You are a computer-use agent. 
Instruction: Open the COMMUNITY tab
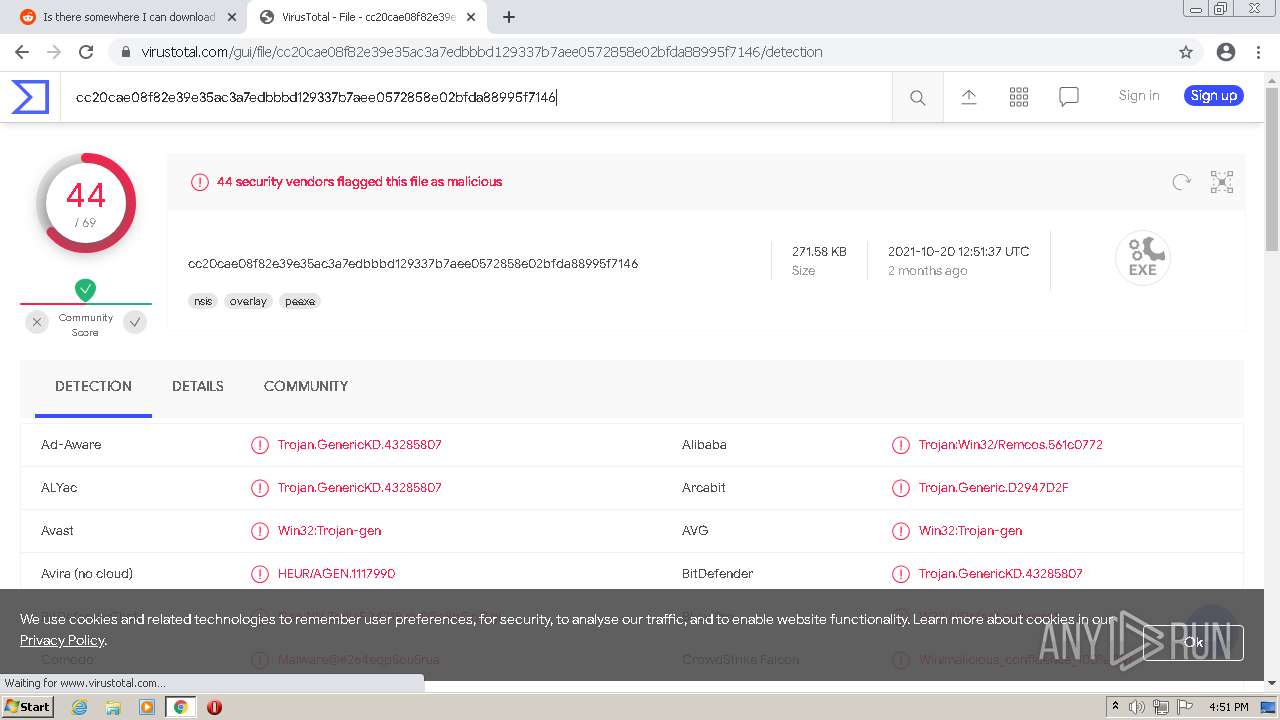[306, 386]
